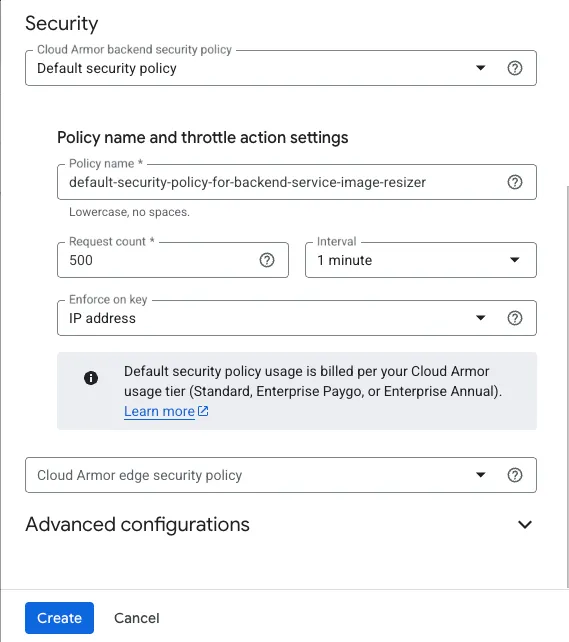Screen dimensions: 569x642
Task: Click help icon for Enforce on key
Action: (515, 318)
